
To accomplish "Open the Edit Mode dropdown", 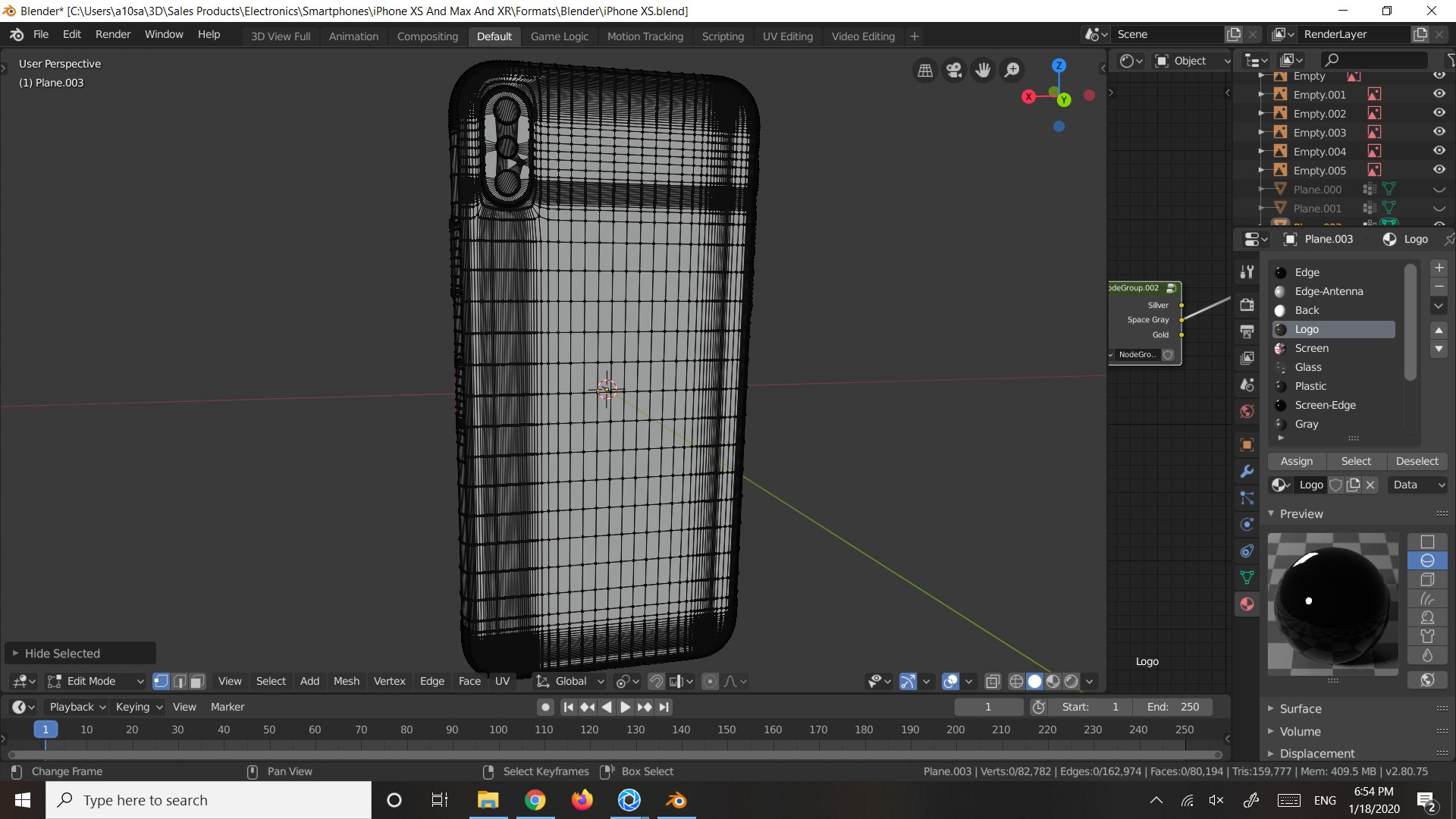I will coord(94,682).
